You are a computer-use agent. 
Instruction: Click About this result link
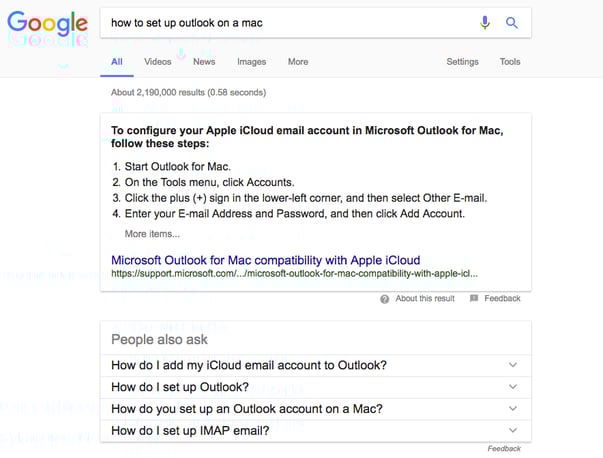tap(425, 298)
